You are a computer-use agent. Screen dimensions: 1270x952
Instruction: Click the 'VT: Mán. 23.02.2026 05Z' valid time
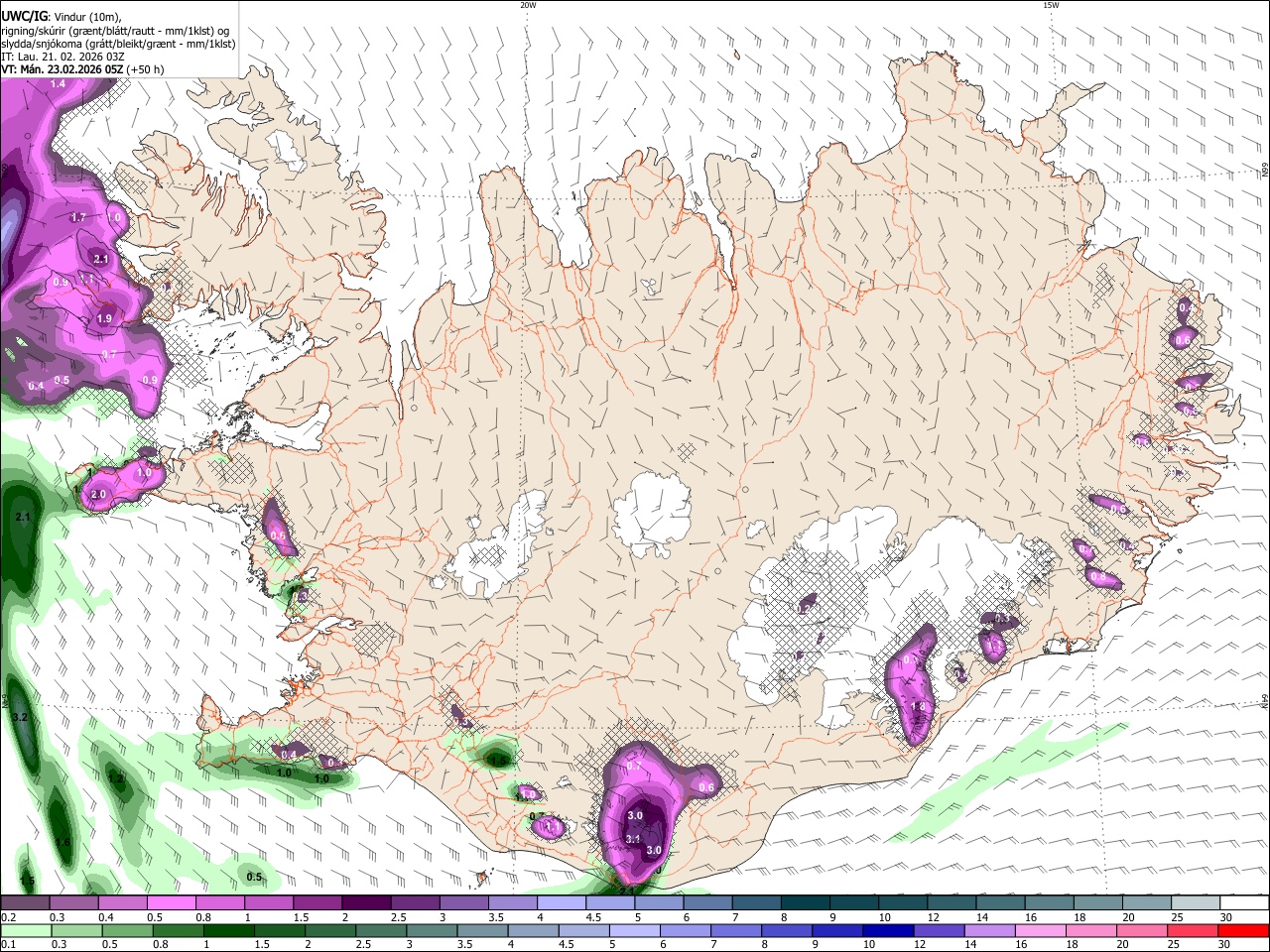coord(62,69)
